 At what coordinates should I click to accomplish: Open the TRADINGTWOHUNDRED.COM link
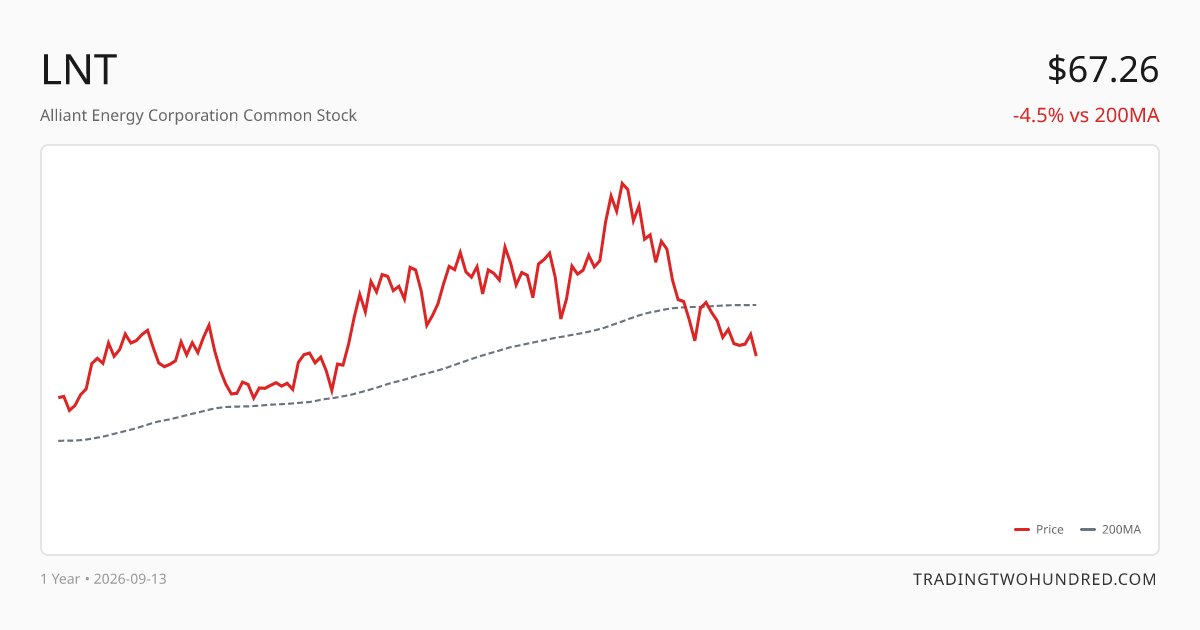1035,579
